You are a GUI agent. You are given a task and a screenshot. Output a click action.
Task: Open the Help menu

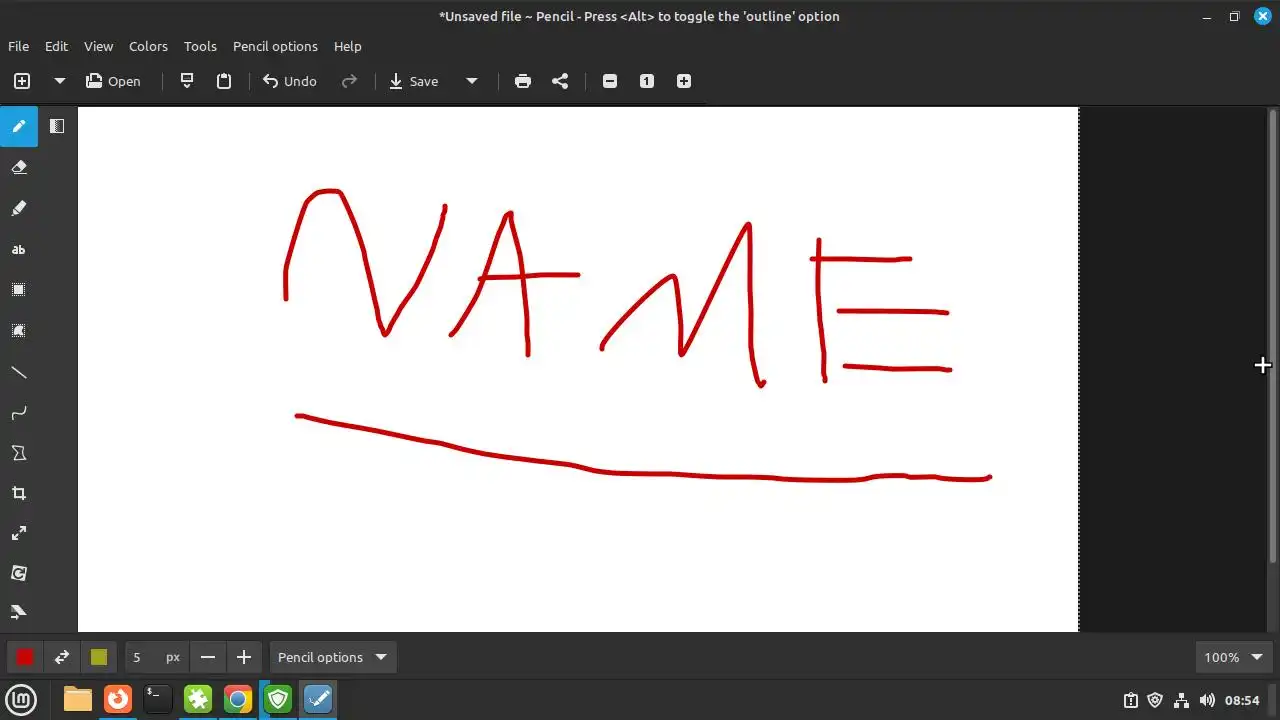pos(347,46)
